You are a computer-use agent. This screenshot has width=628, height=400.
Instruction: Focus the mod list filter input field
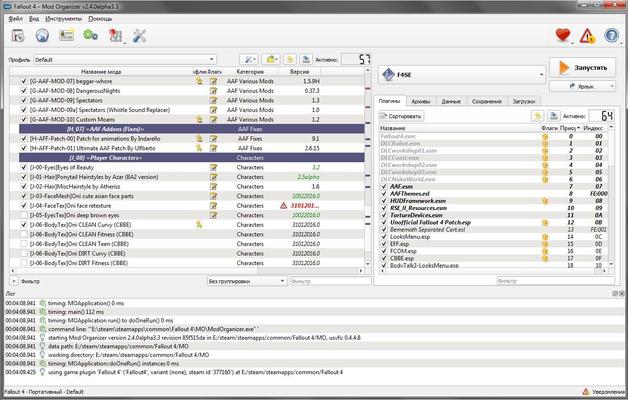[x=331, y=281]
